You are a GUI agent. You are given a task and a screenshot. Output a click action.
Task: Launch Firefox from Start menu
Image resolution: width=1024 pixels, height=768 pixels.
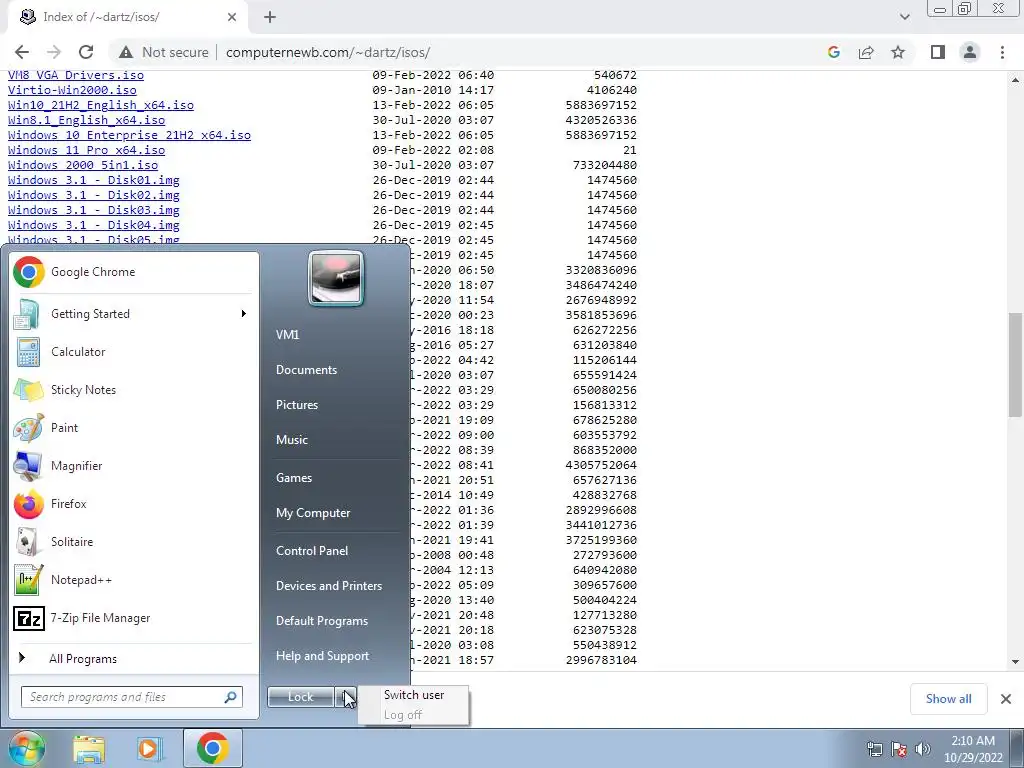[x=134, y=504]
